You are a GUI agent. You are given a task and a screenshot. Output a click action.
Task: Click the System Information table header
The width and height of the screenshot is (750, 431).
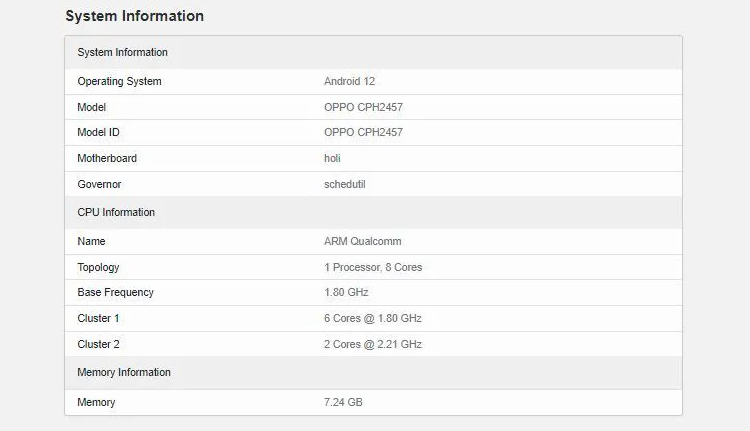[x=122, y=52]
